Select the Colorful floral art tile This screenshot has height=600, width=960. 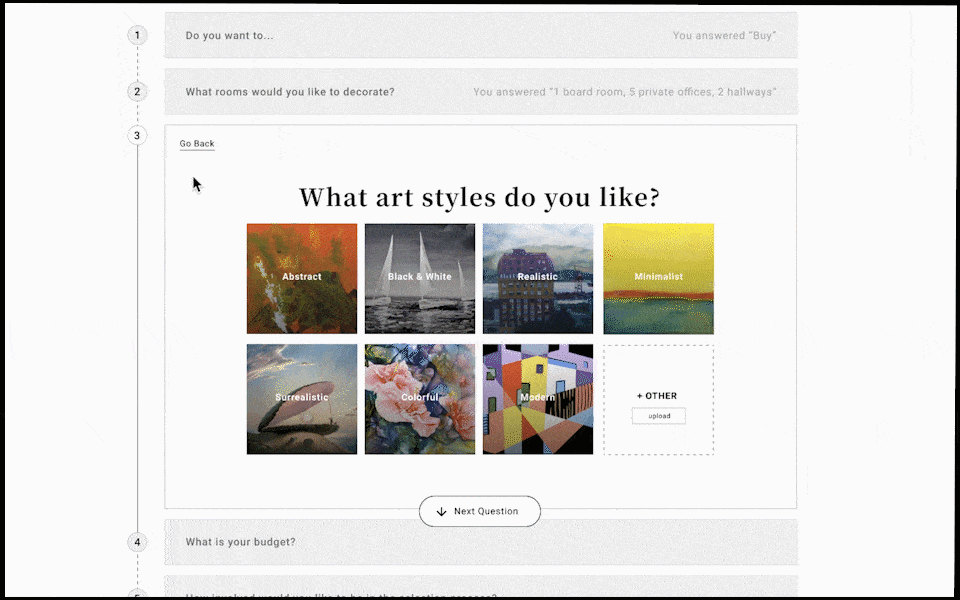[420, 399]
